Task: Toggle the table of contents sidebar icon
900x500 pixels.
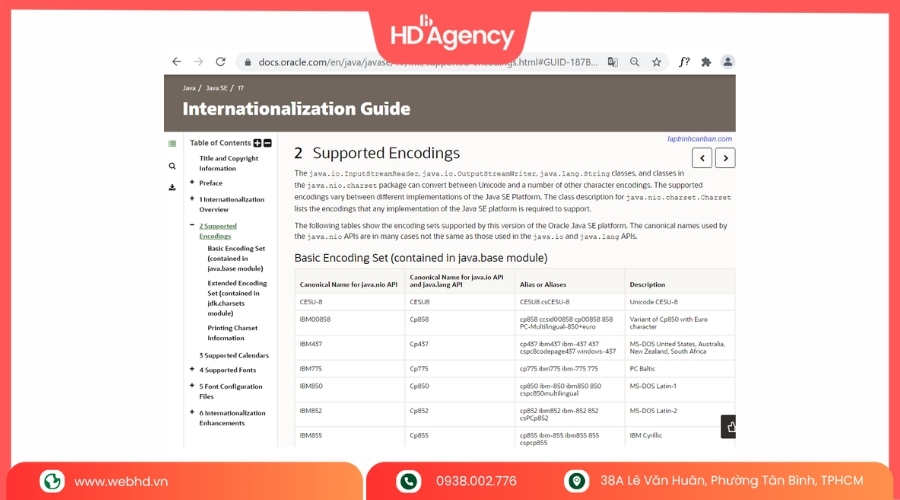Action: tap(172, 144)
